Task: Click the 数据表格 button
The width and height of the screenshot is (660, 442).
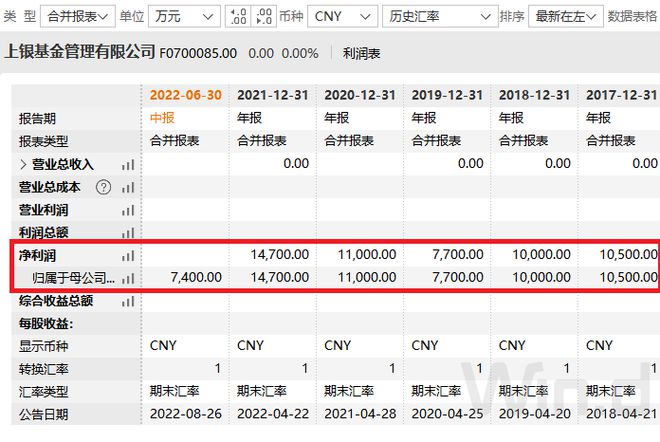Action: click(633, 17)
